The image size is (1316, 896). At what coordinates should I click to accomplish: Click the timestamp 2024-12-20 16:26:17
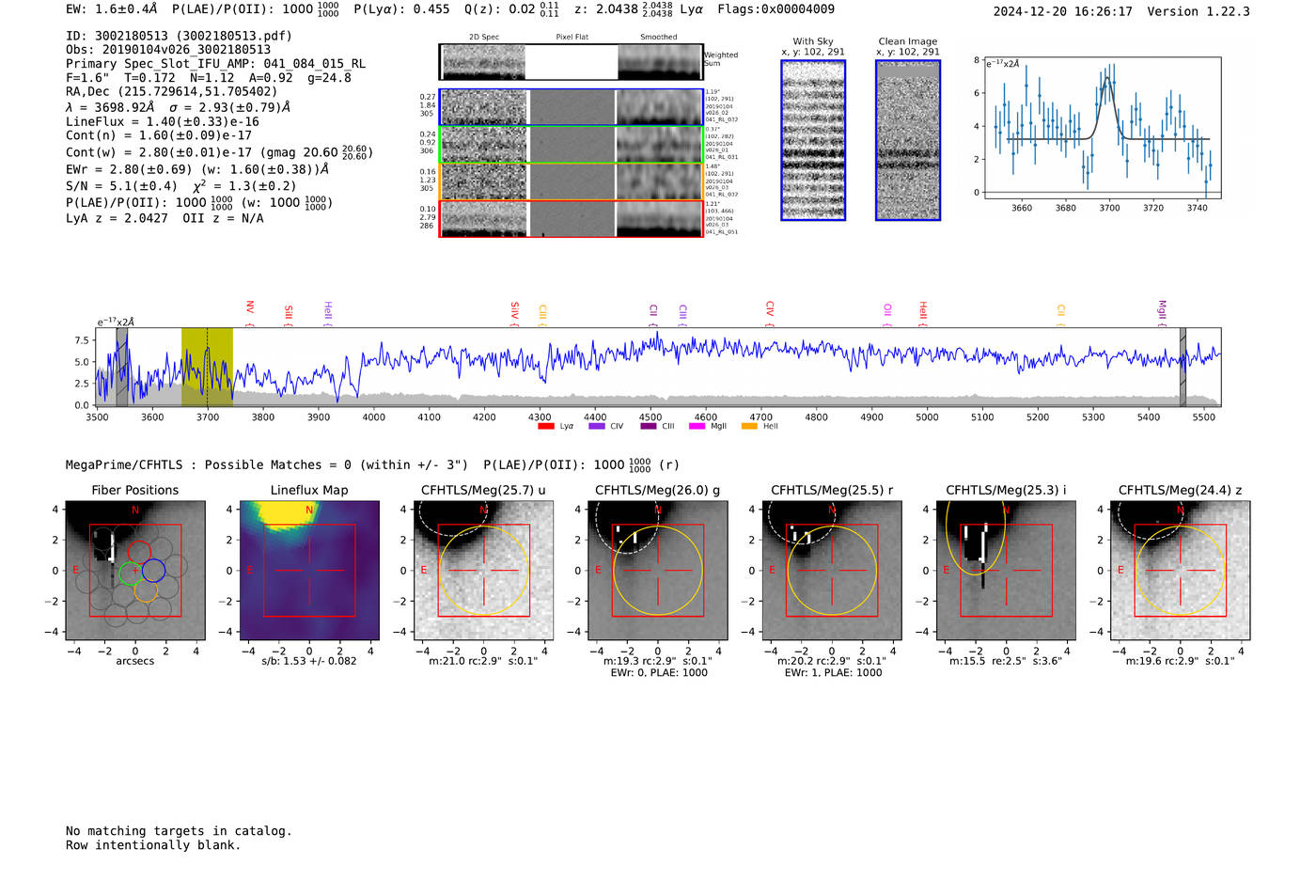click(x=1063, y=11)
